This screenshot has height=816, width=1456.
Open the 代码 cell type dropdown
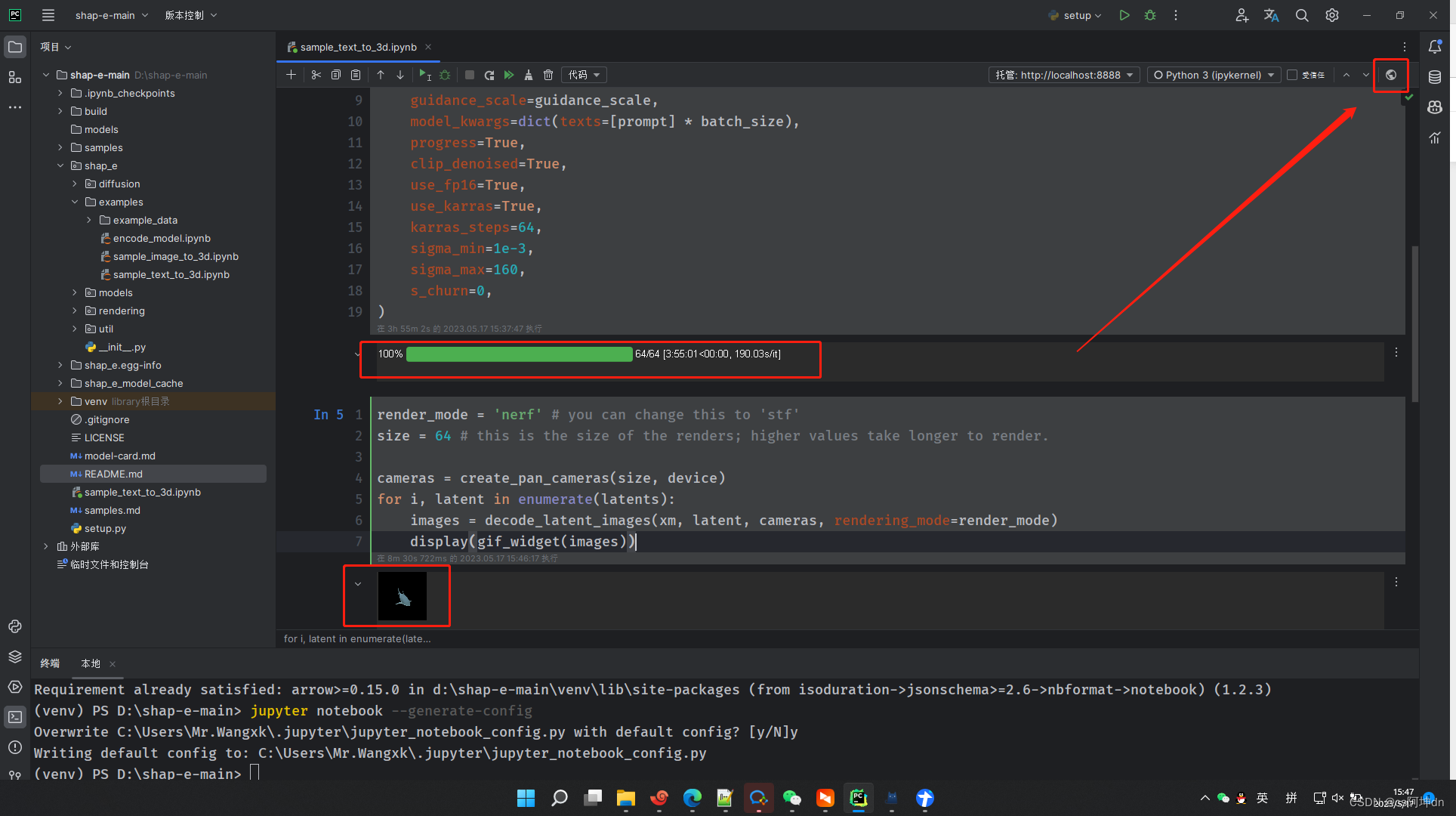tap(583, 75)
